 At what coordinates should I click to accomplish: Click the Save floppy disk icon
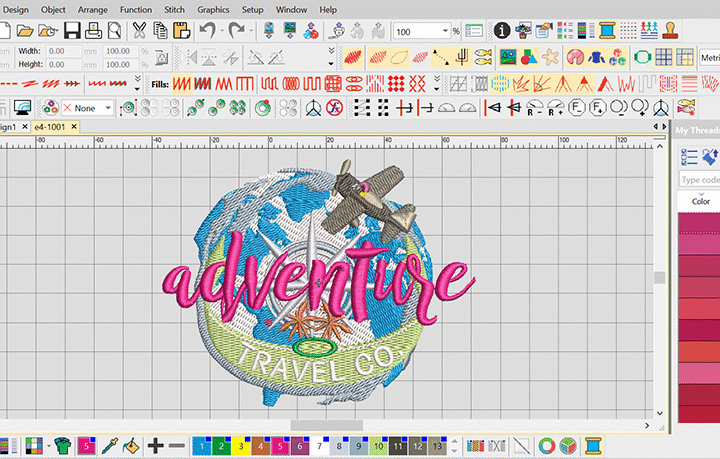coord(72,31)
